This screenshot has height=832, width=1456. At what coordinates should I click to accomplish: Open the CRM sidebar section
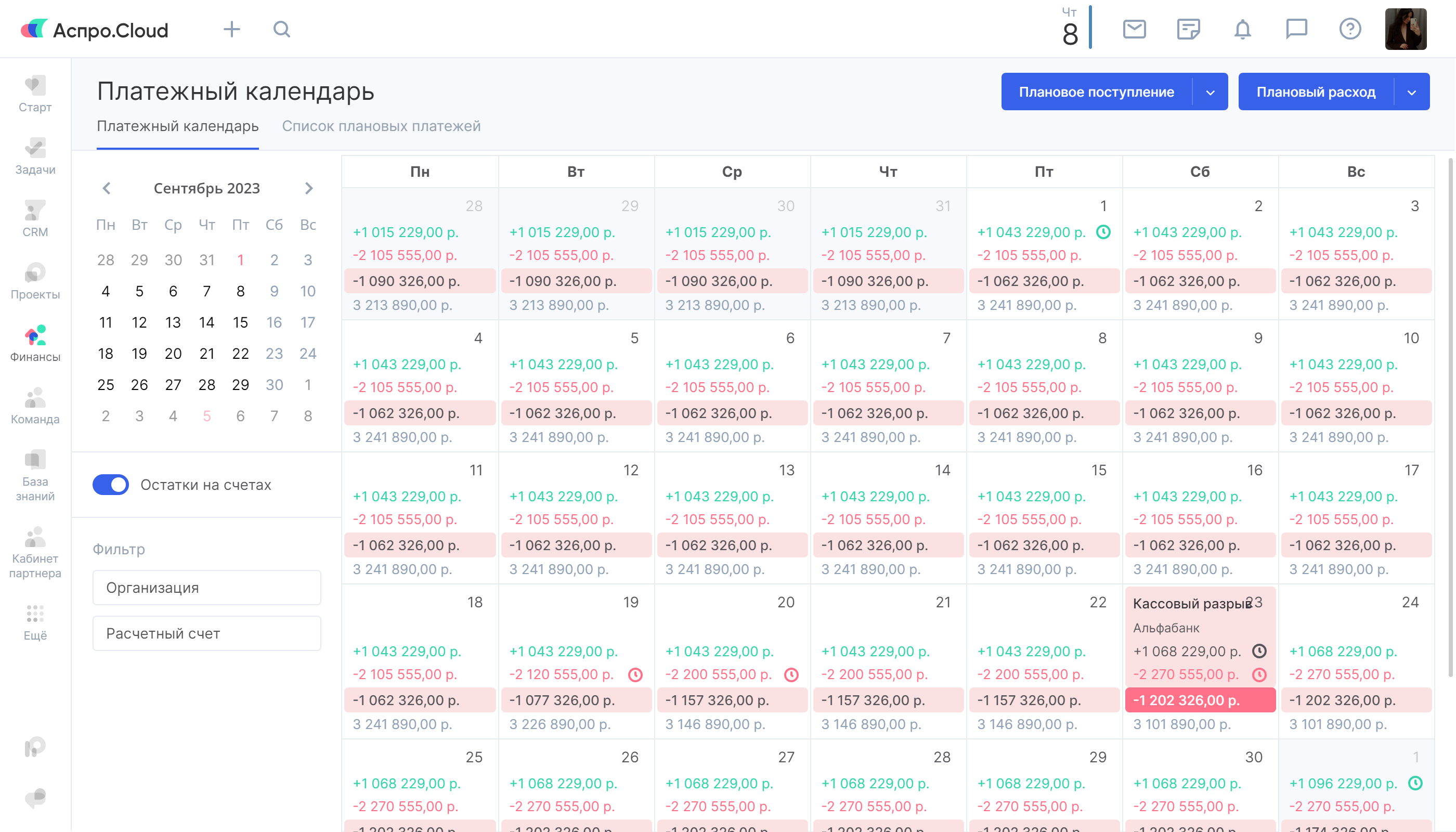tap(35, 218)
